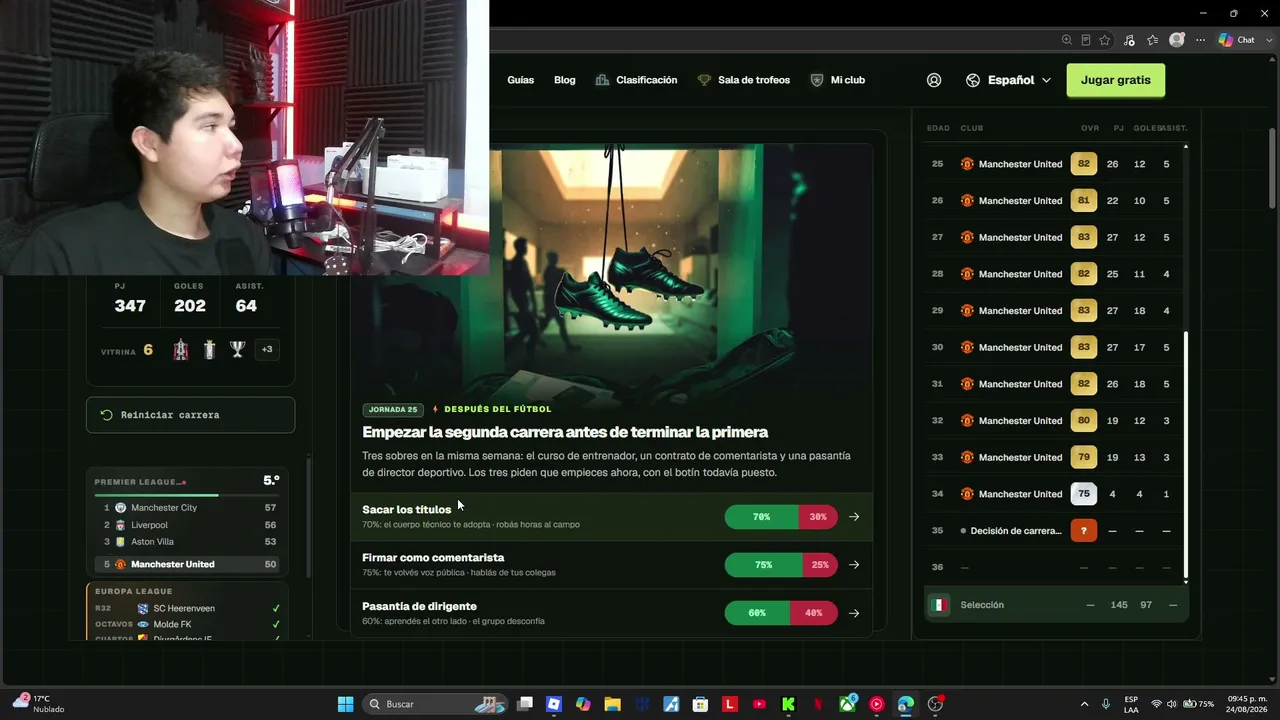Click the Sala de trofeos trophy icon
Screen dimensions: 1280x720
pos(704,80)
